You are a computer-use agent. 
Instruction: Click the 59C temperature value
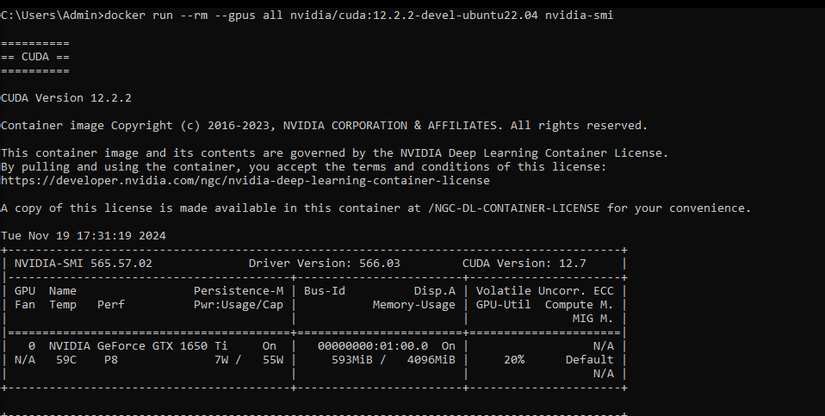(x=66, y=360)
